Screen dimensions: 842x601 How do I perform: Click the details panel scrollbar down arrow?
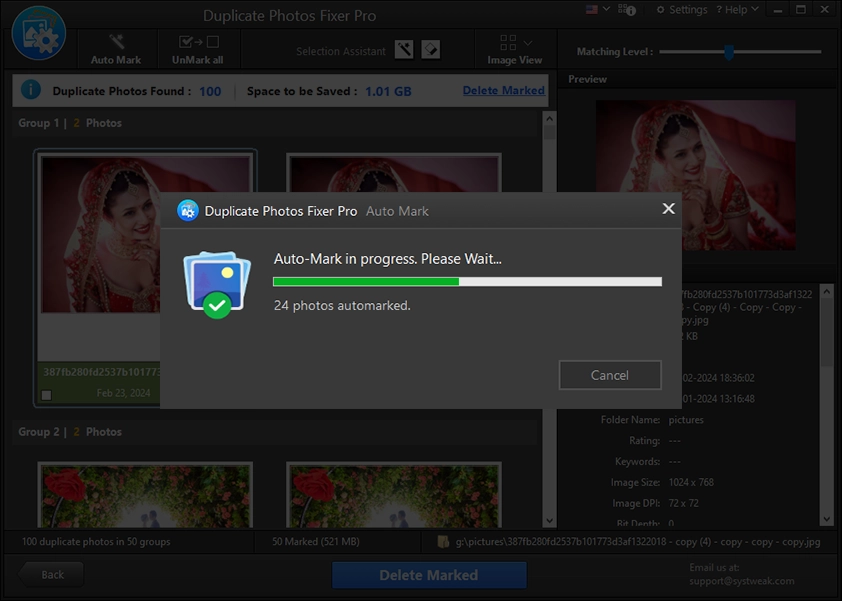tap(826, 519)
